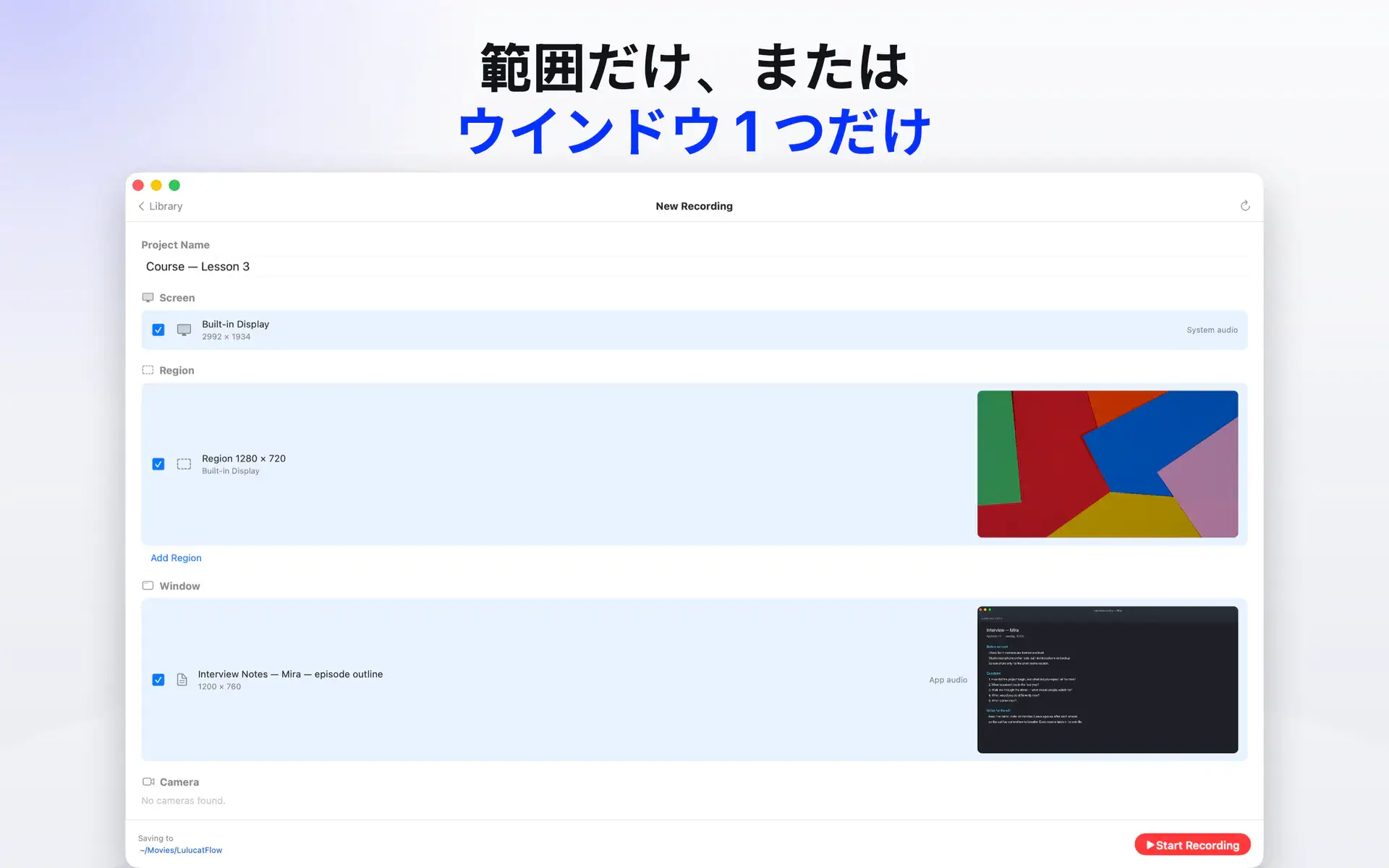Click the document icon for Interview Notes

182,680
